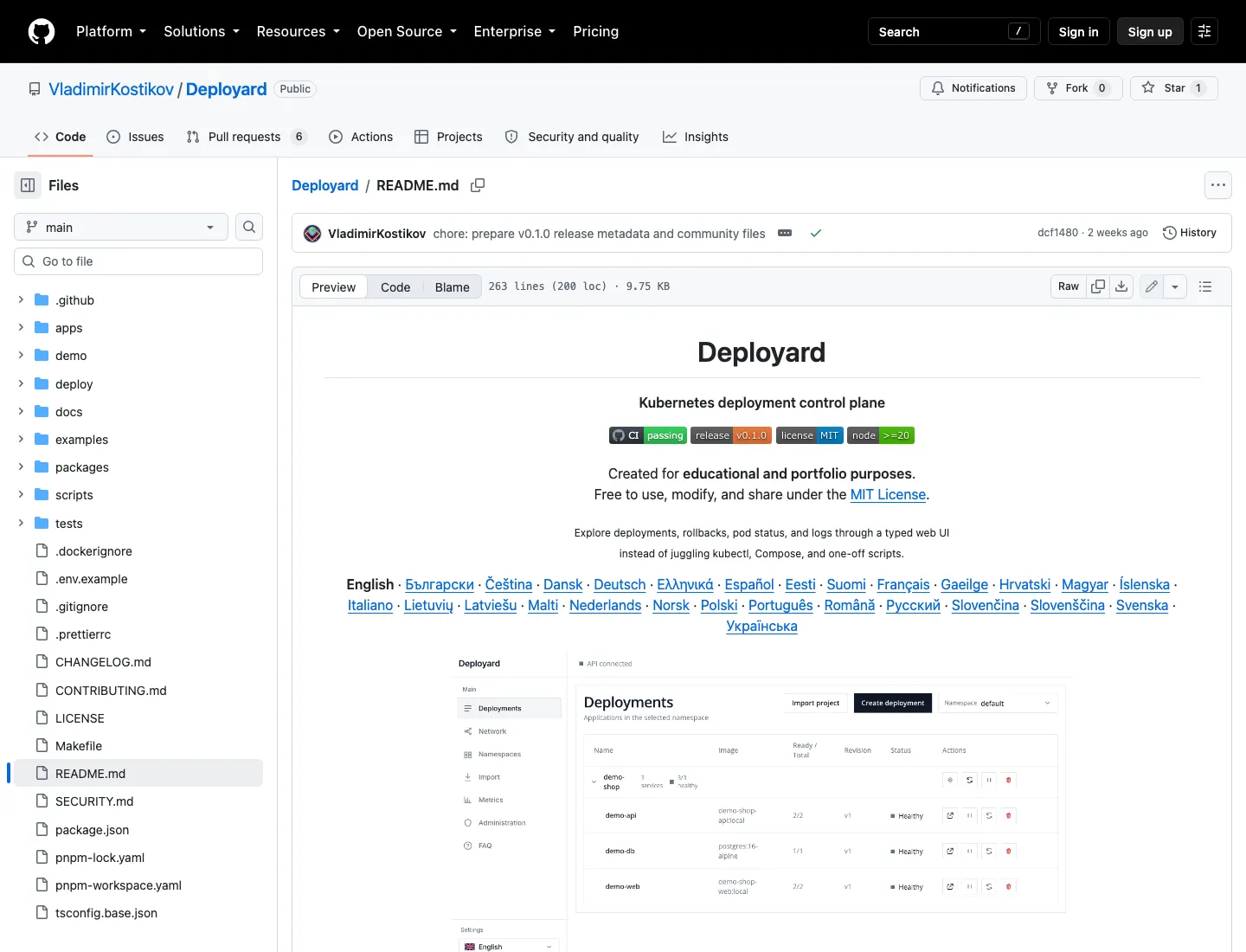
Task: Switch to the Issues tab
Action: click(x=135, y=137)
